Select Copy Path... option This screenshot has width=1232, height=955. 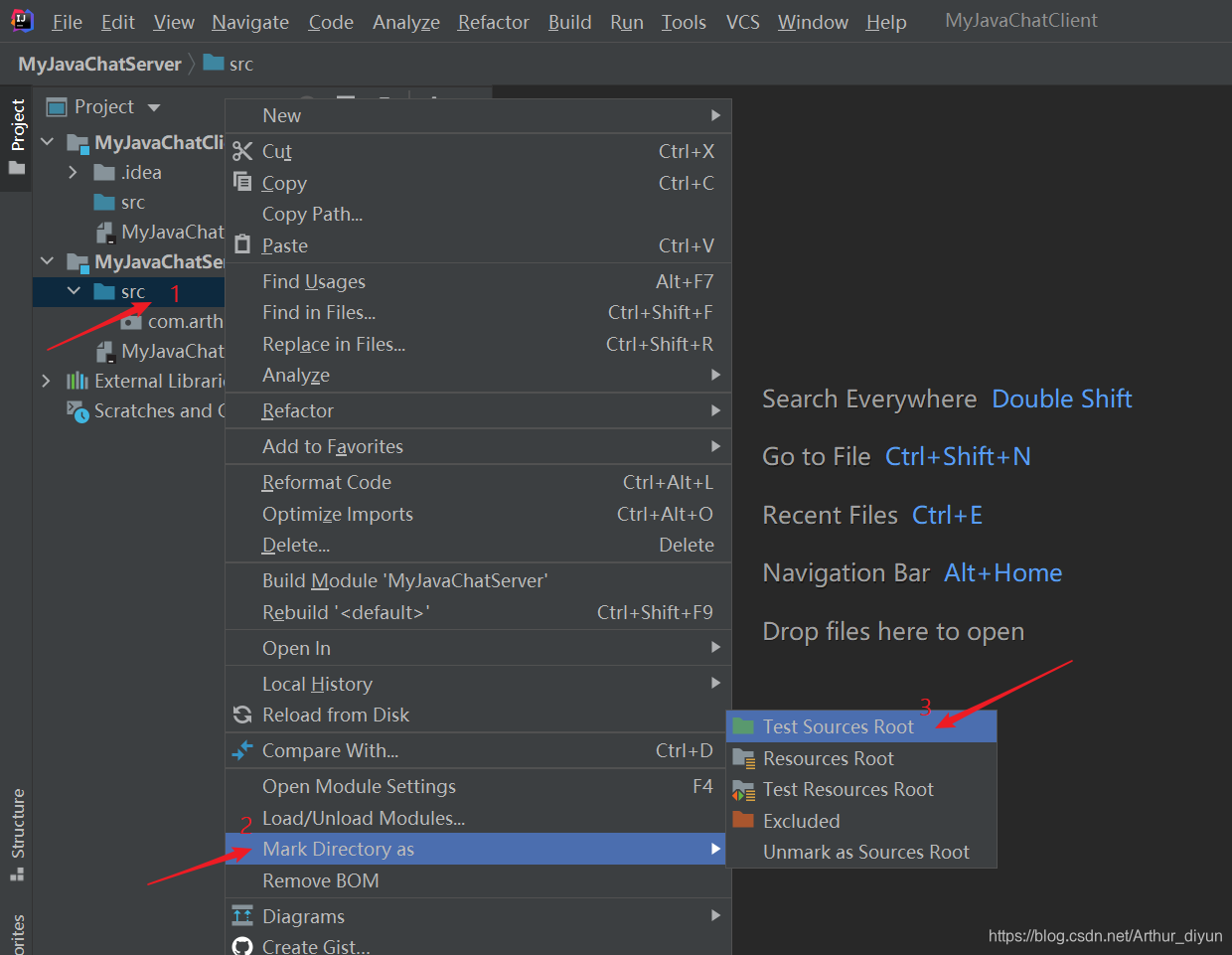[x=478, y=214]
